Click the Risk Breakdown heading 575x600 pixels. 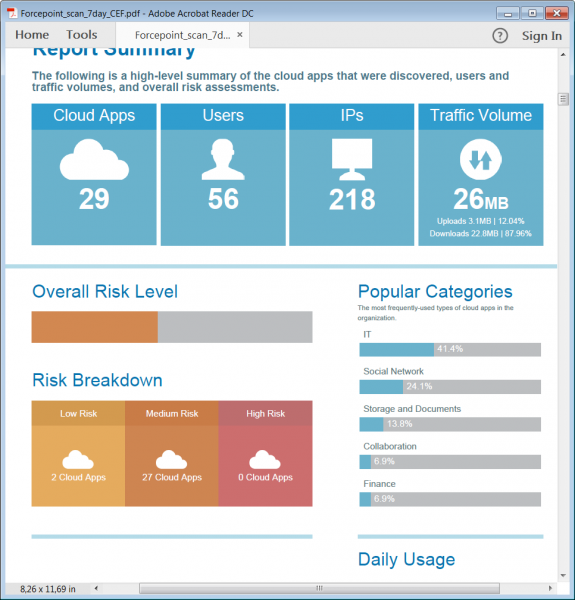pyautogui.click(x=97, y=380)
